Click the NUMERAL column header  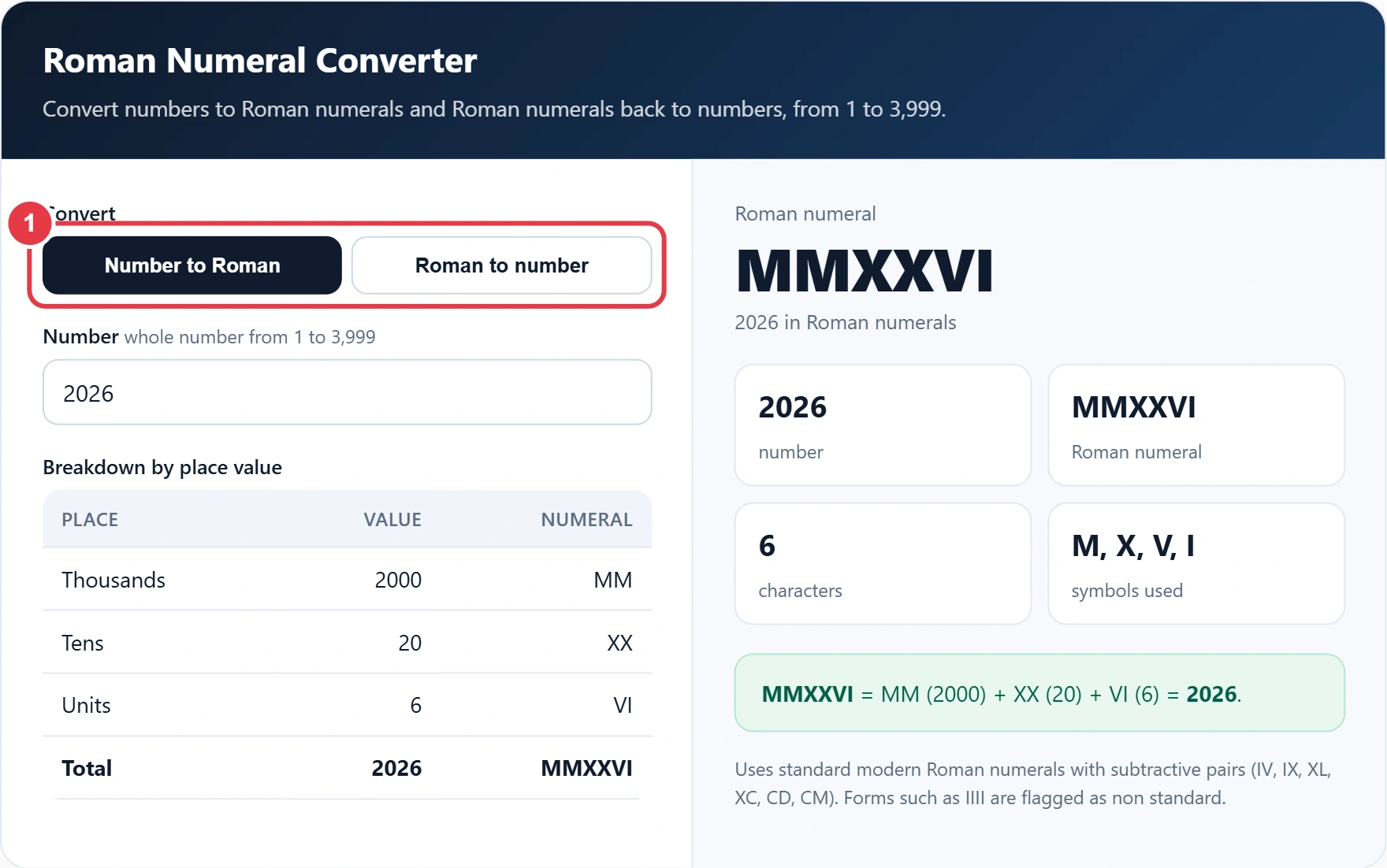(x=586, y=520)
